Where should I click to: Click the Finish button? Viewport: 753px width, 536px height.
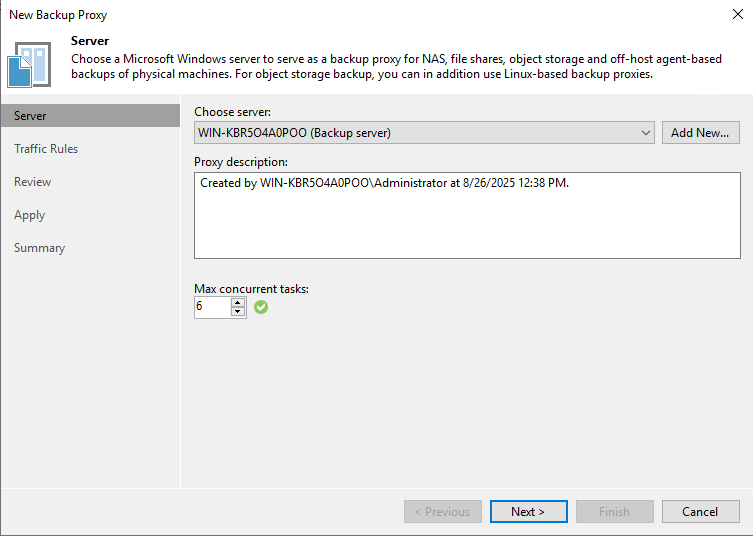click(614, 512)
